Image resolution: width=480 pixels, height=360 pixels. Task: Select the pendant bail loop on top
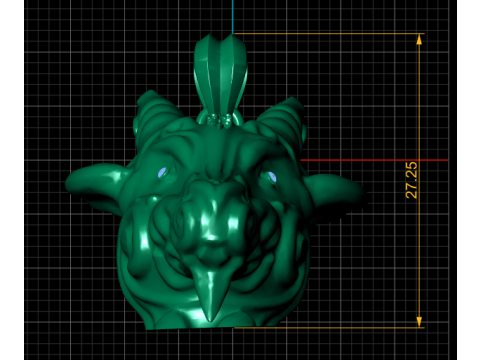(221, 79)
